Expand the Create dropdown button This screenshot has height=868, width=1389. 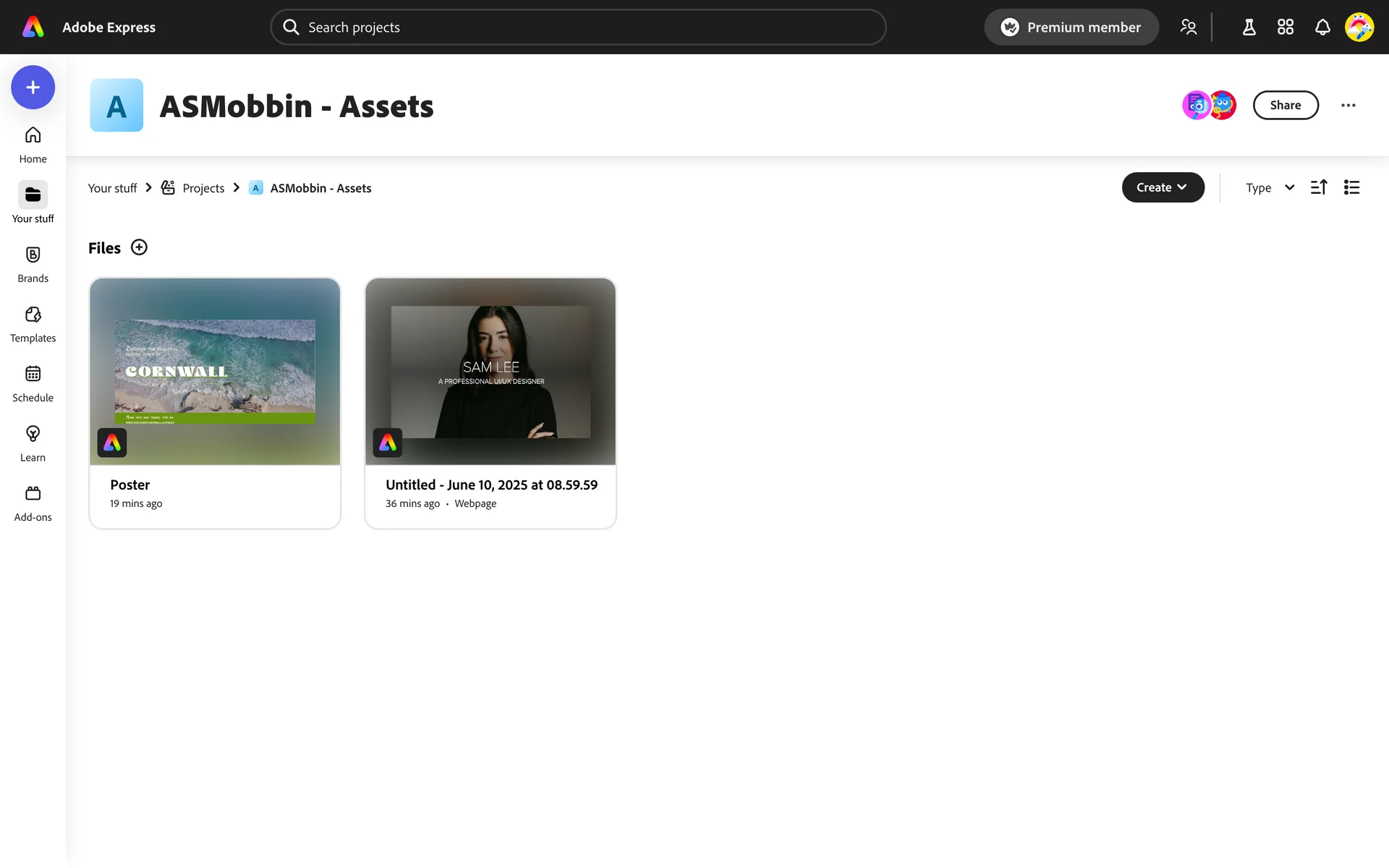[x=1162, y=187]
